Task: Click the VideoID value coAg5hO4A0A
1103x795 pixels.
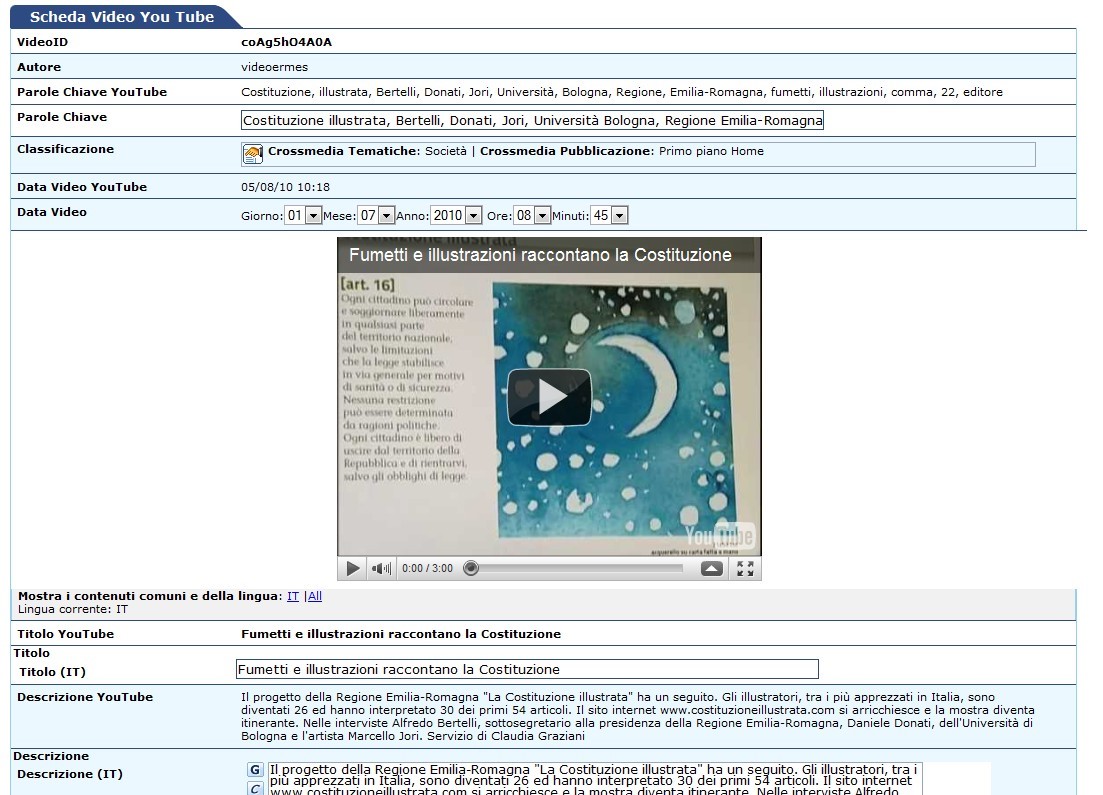Action: click(x=286, y=42)
